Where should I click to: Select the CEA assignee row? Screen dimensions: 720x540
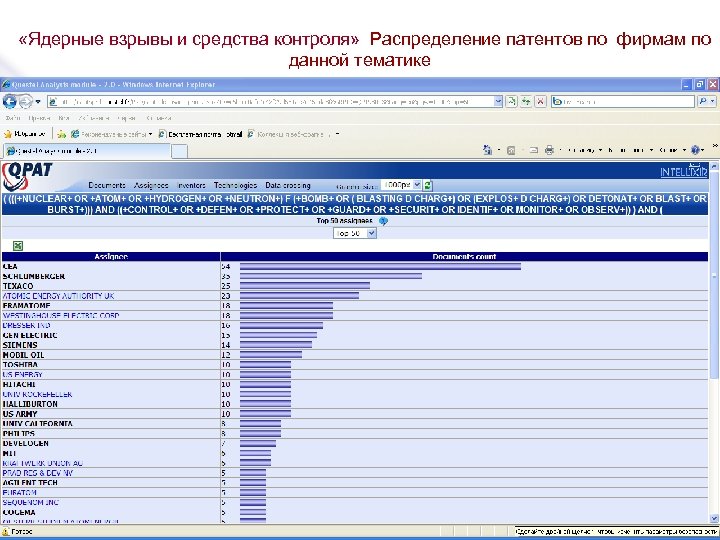(x=355, y=266)
